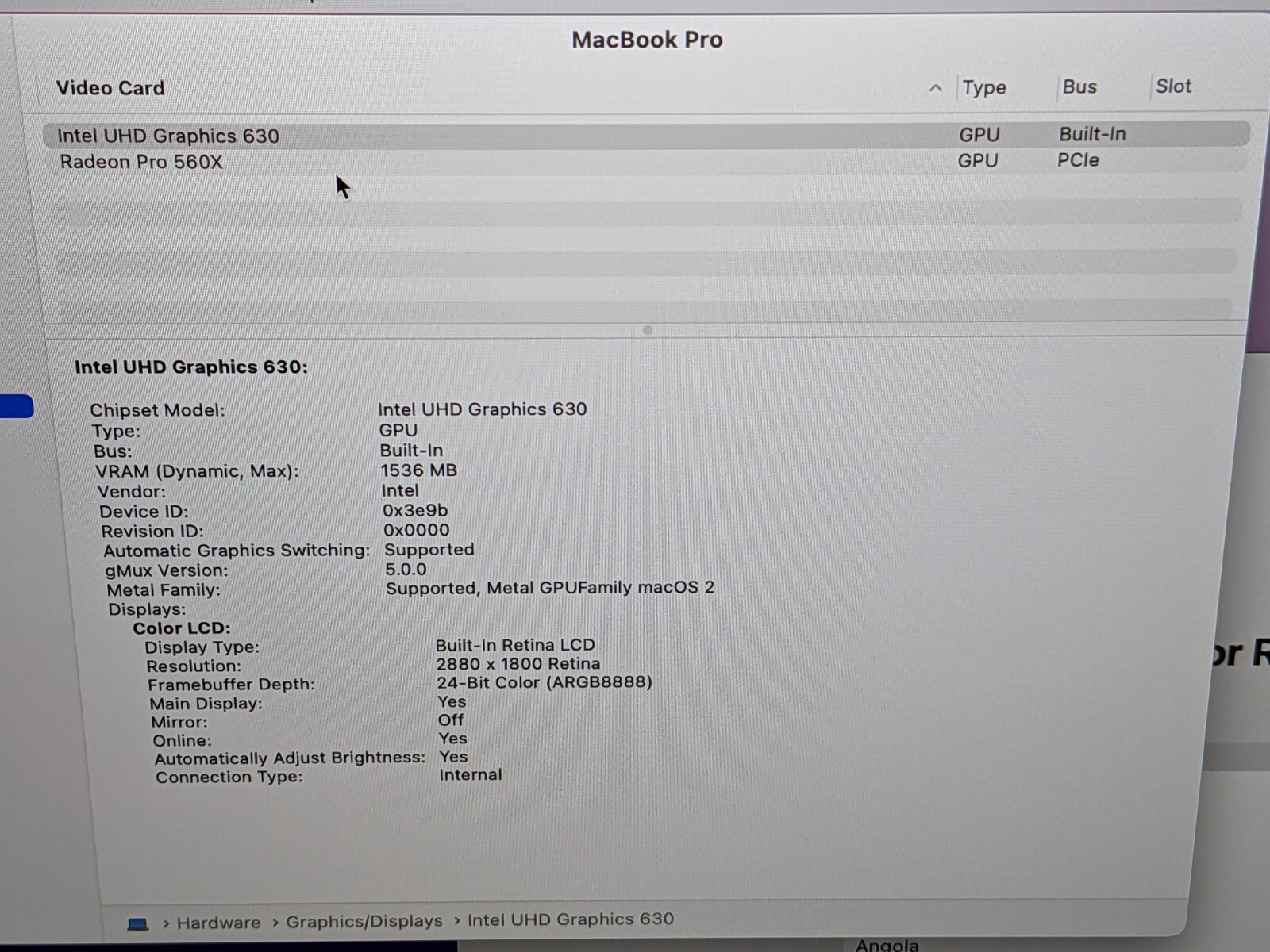
Task: Click the Main Display value Yes
Action: coord(452,701)
